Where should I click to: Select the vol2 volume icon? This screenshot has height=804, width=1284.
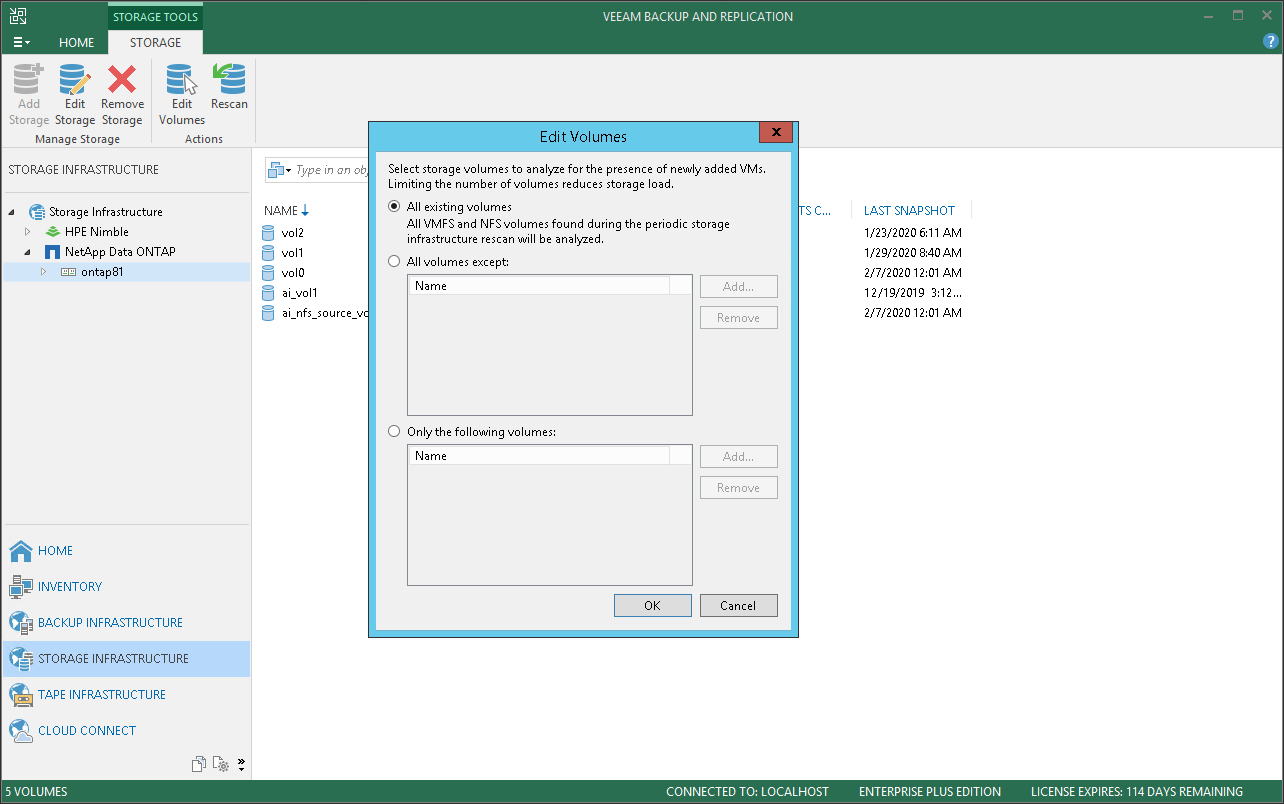tap(267, 233)
